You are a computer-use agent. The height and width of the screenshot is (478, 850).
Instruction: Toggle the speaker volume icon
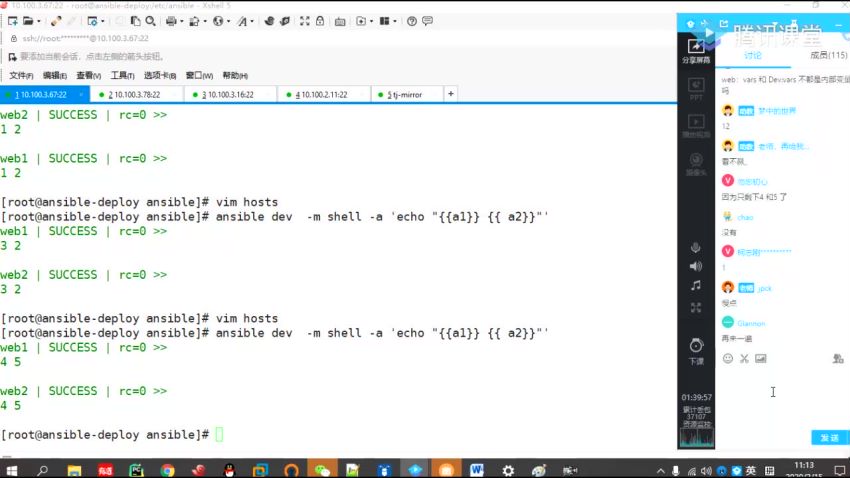click(696, 266)
